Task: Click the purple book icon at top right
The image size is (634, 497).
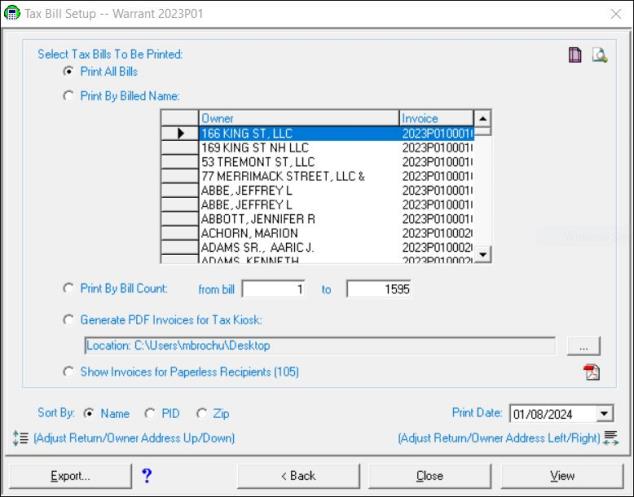Action: click(x=575, y=55)
